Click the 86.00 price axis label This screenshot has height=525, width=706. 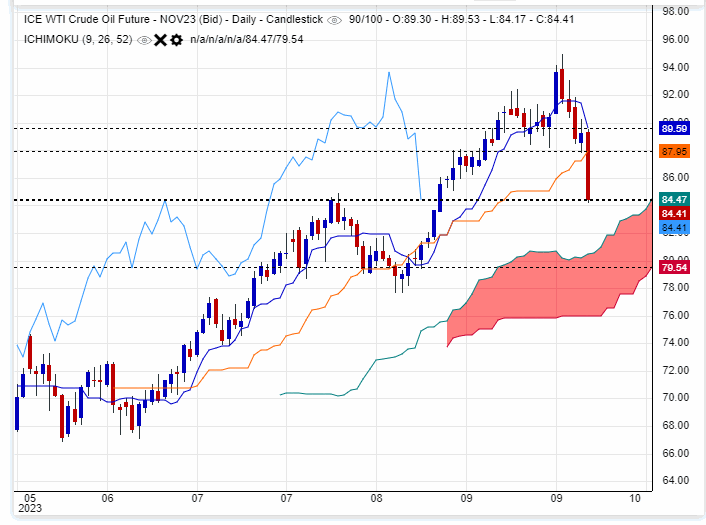[676, 177]
